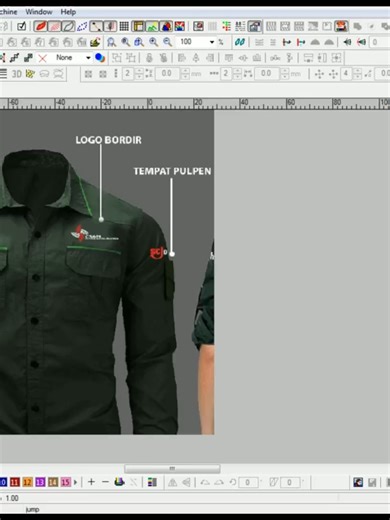Open the zoom factor dropdown arrow

click(x=212, y=42)
